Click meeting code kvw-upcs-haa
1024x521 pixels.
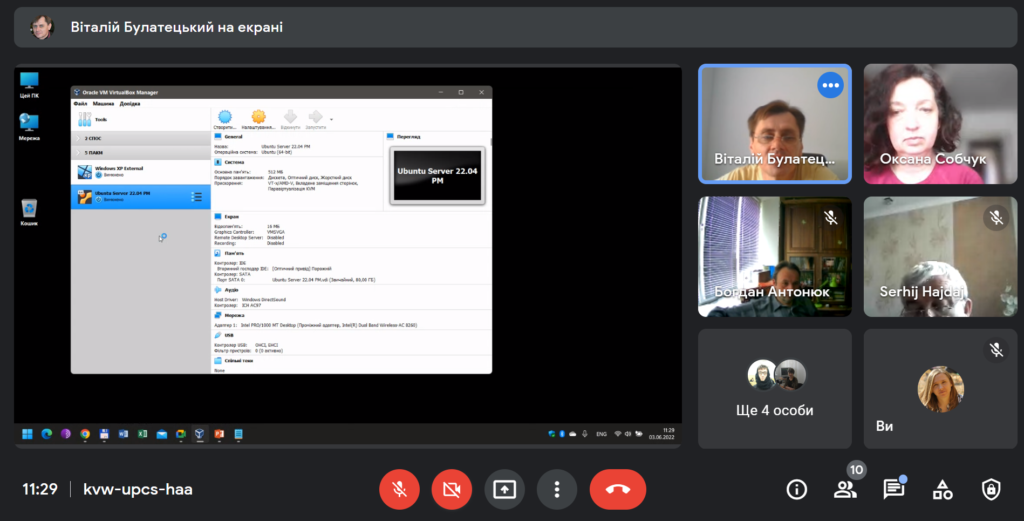[x=138, y=489]
